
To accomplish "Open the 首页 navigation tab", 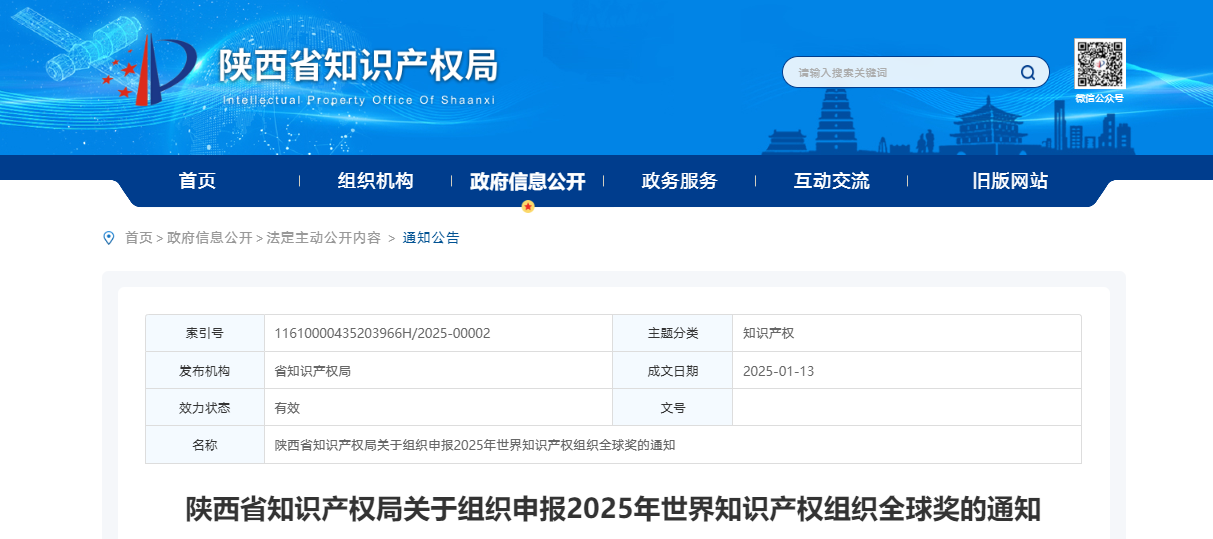I will coord(197,181).
